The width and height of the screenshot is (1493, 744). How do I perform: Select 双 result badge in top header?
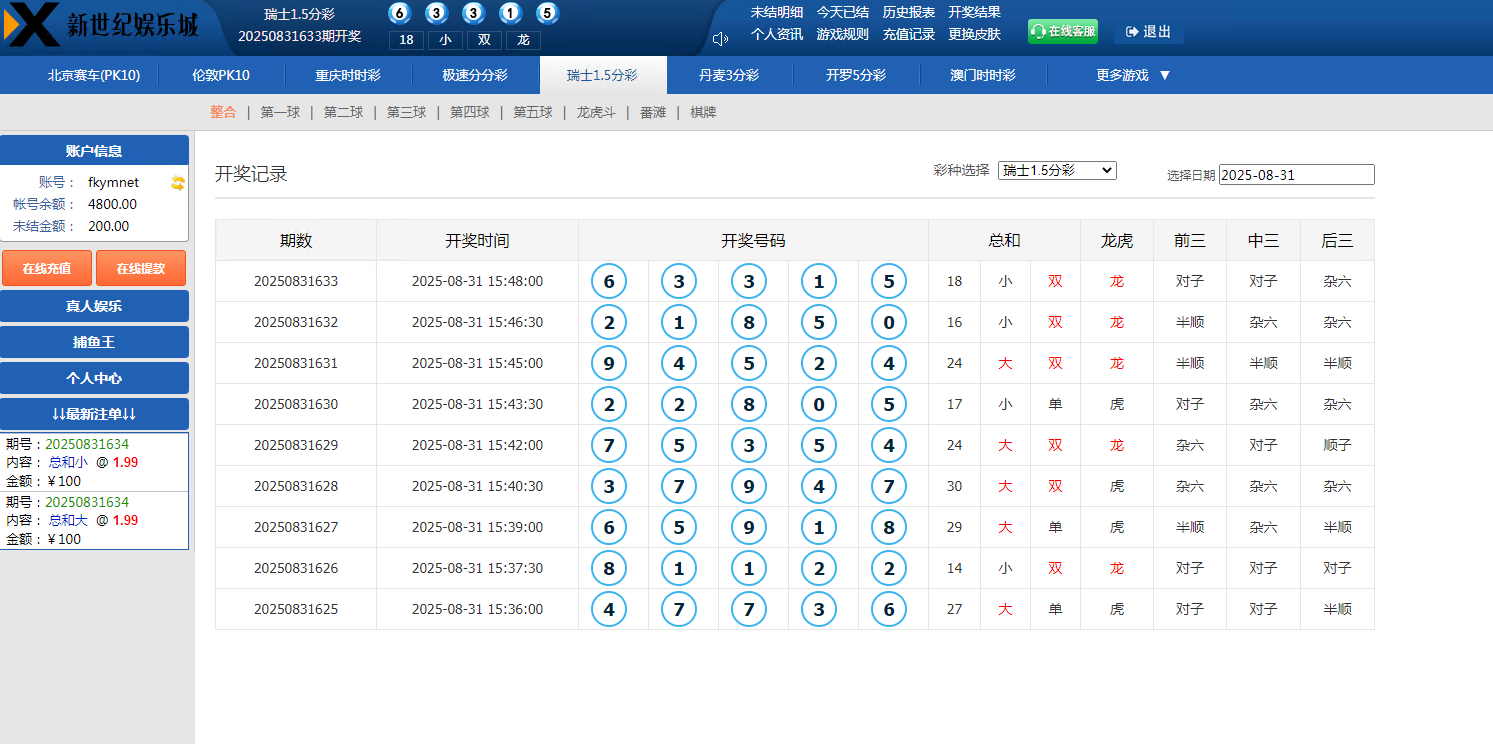(482, 41)
